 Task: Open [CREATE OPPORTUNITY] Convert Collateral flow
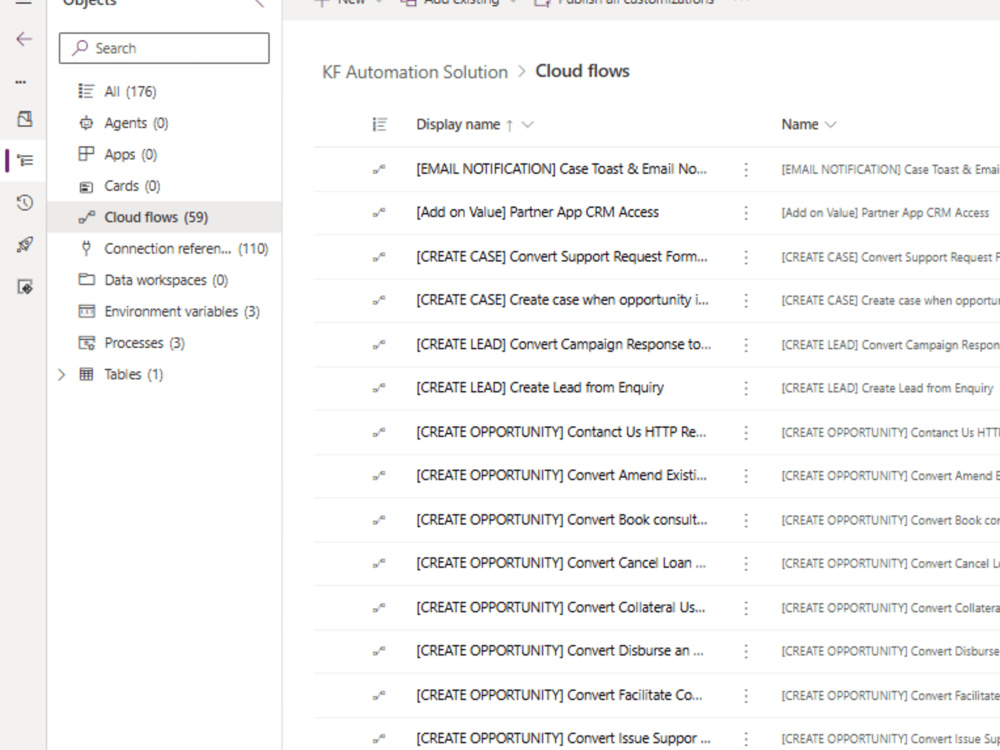pyautogui.click(x=561, y=607)
